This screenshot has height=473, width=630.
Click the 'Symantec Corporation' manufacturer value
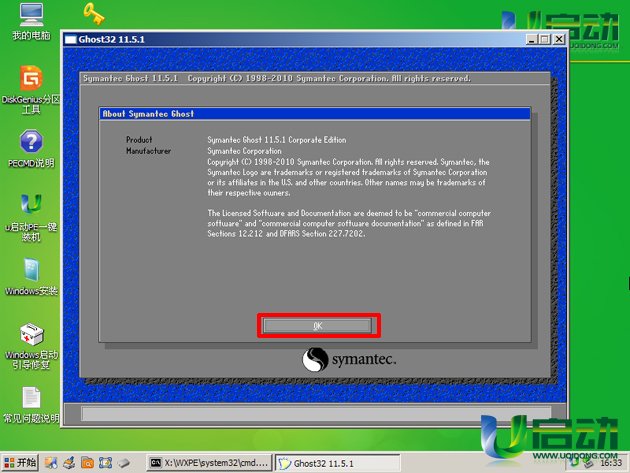(x=244, y=151)
